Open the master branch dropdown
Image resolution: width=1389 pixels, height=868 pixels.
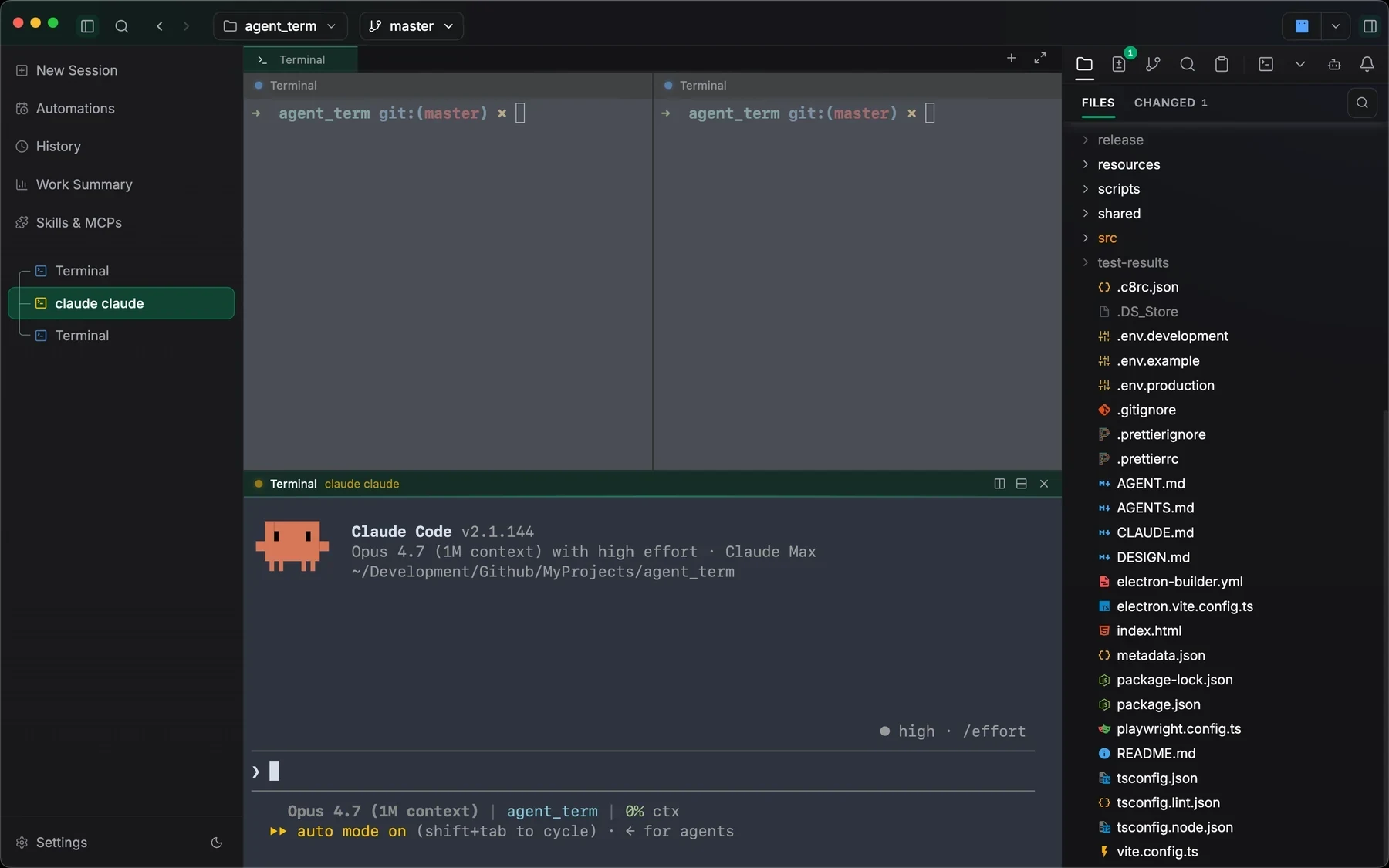(411, 26)
